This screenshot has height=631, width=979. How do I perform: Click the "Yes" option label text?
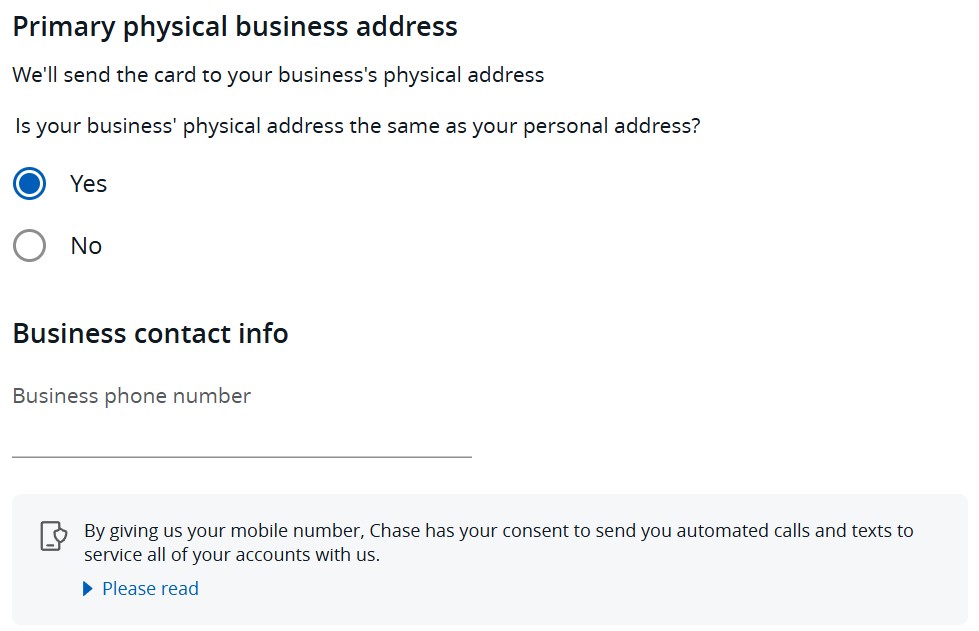(89, 184)
